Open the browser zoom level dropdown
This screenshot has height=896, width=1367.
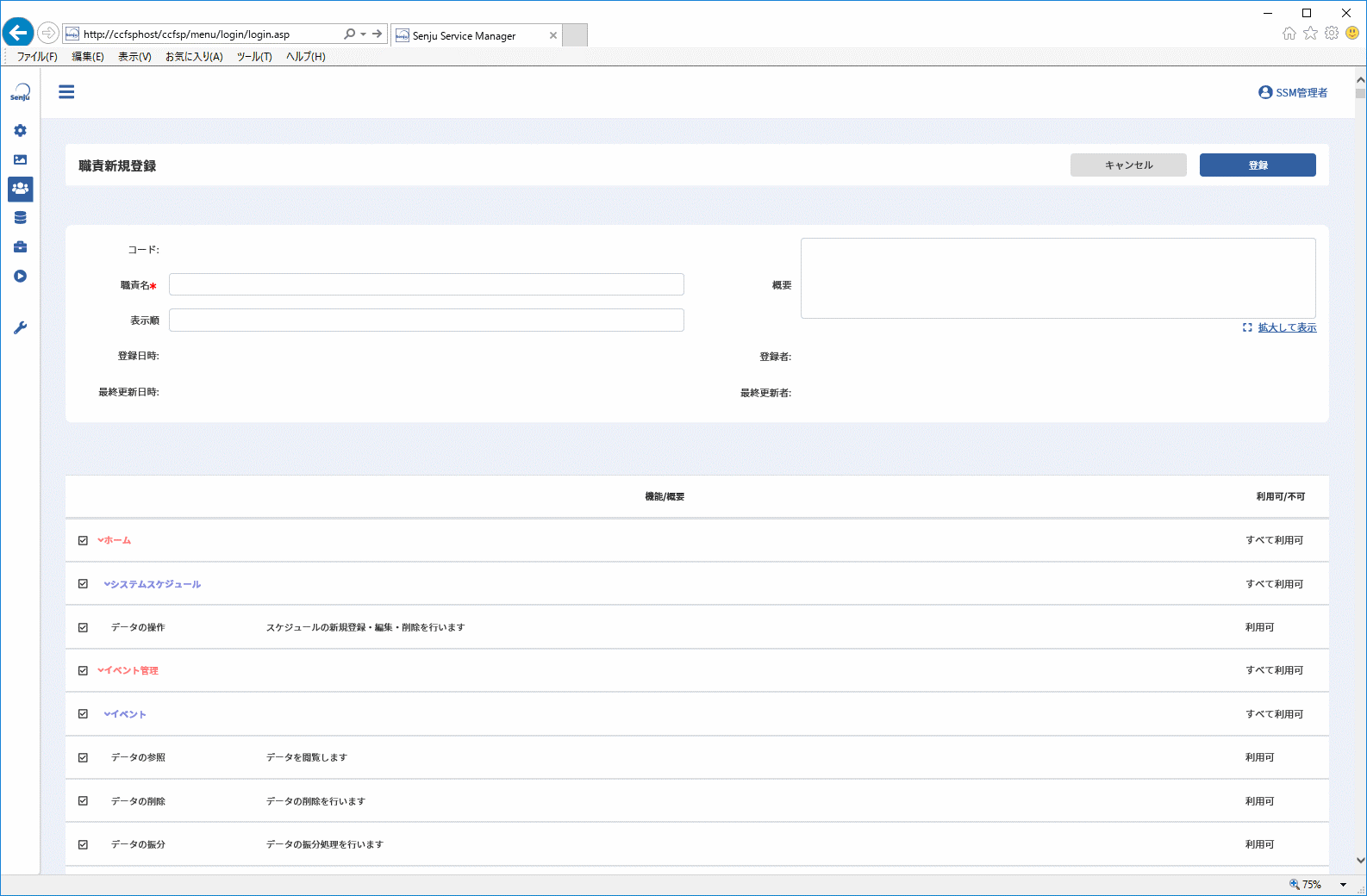[1342, 885]
